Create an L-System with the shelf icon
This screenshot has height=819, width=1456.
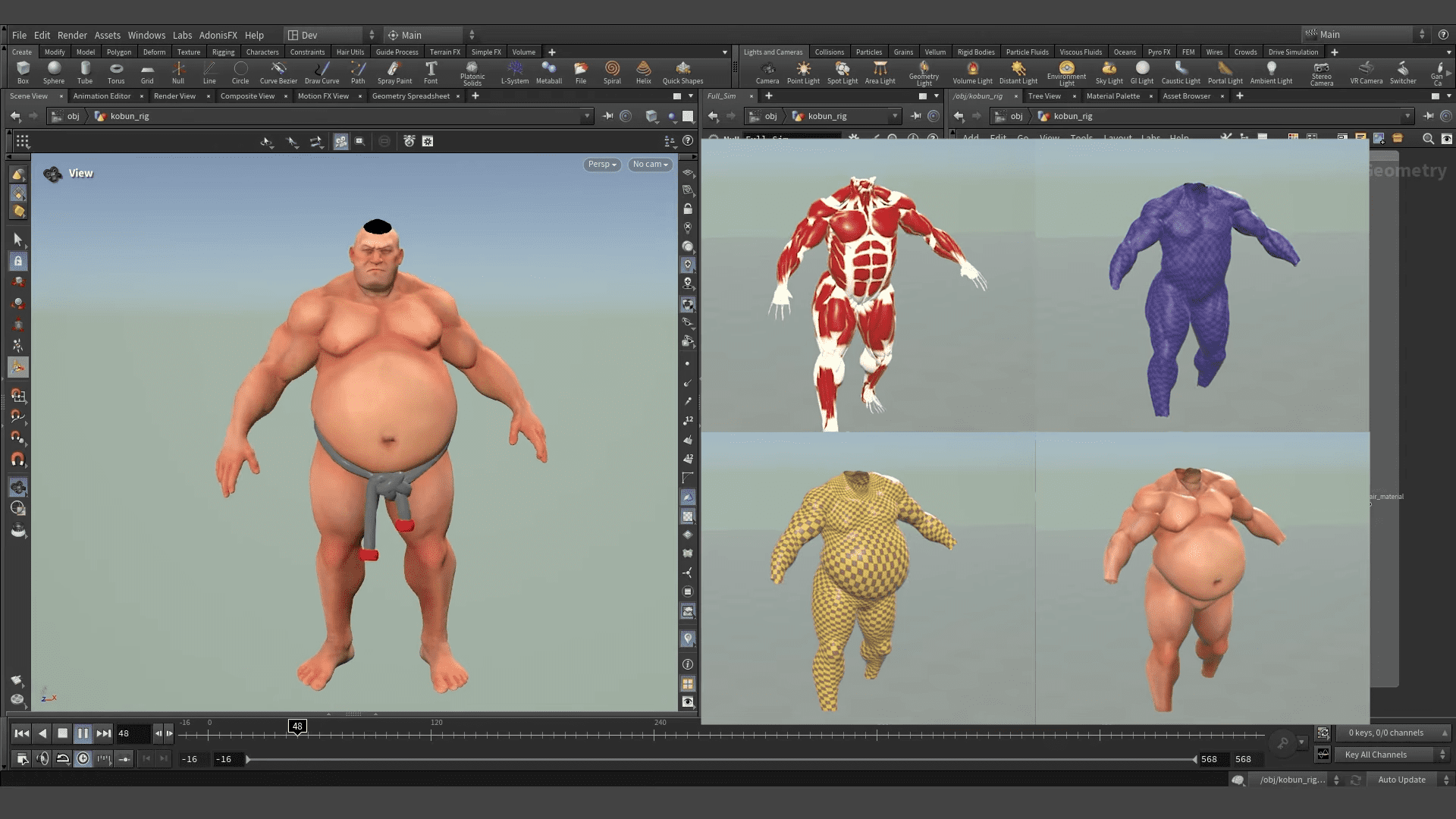[515, 72]
